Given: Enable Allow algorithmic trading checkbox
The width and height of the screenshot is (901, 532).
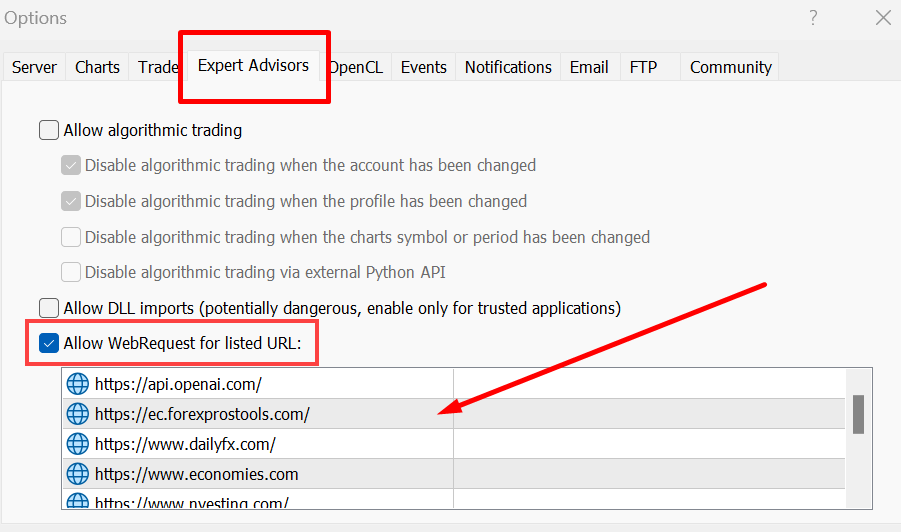Looking at the screenshot, I should click(x=49, y=130).
